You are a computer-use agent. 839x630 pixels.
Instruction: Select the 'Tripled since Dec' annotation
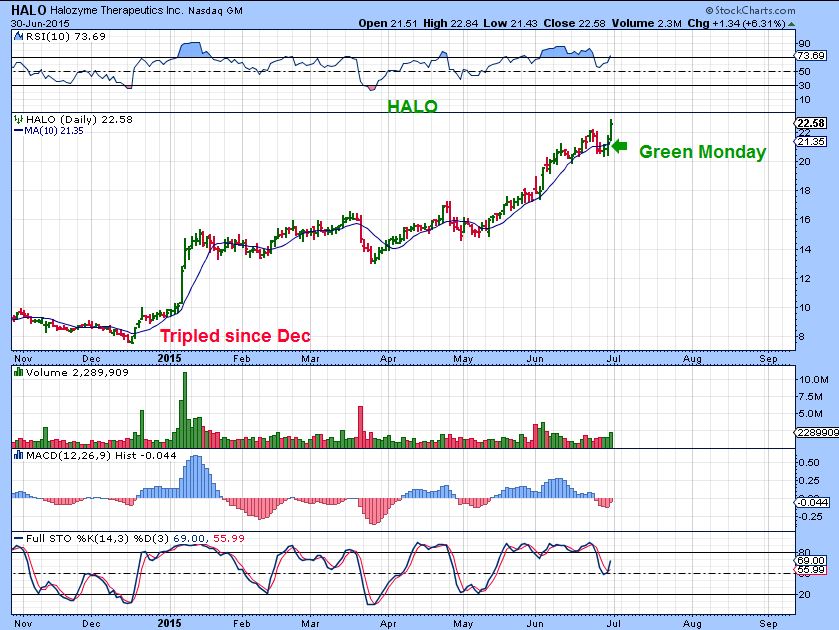click(235, 336)
